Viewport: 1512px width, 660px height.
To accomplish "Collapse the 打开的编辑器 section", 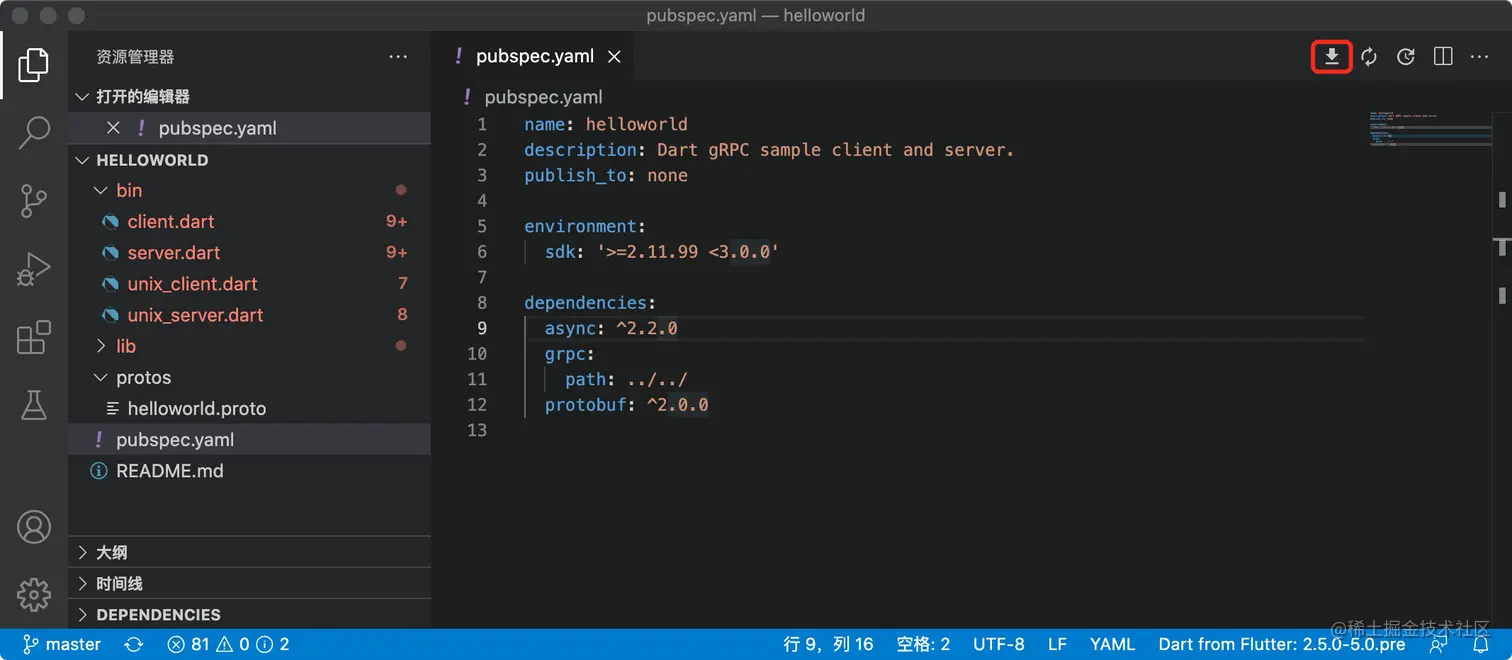I will 250,97.
